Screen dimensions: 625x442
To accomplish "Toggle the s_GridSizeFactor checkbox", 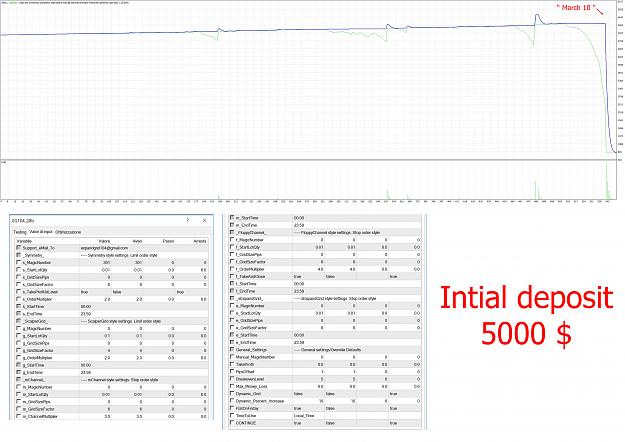I will tap(18, 285).
